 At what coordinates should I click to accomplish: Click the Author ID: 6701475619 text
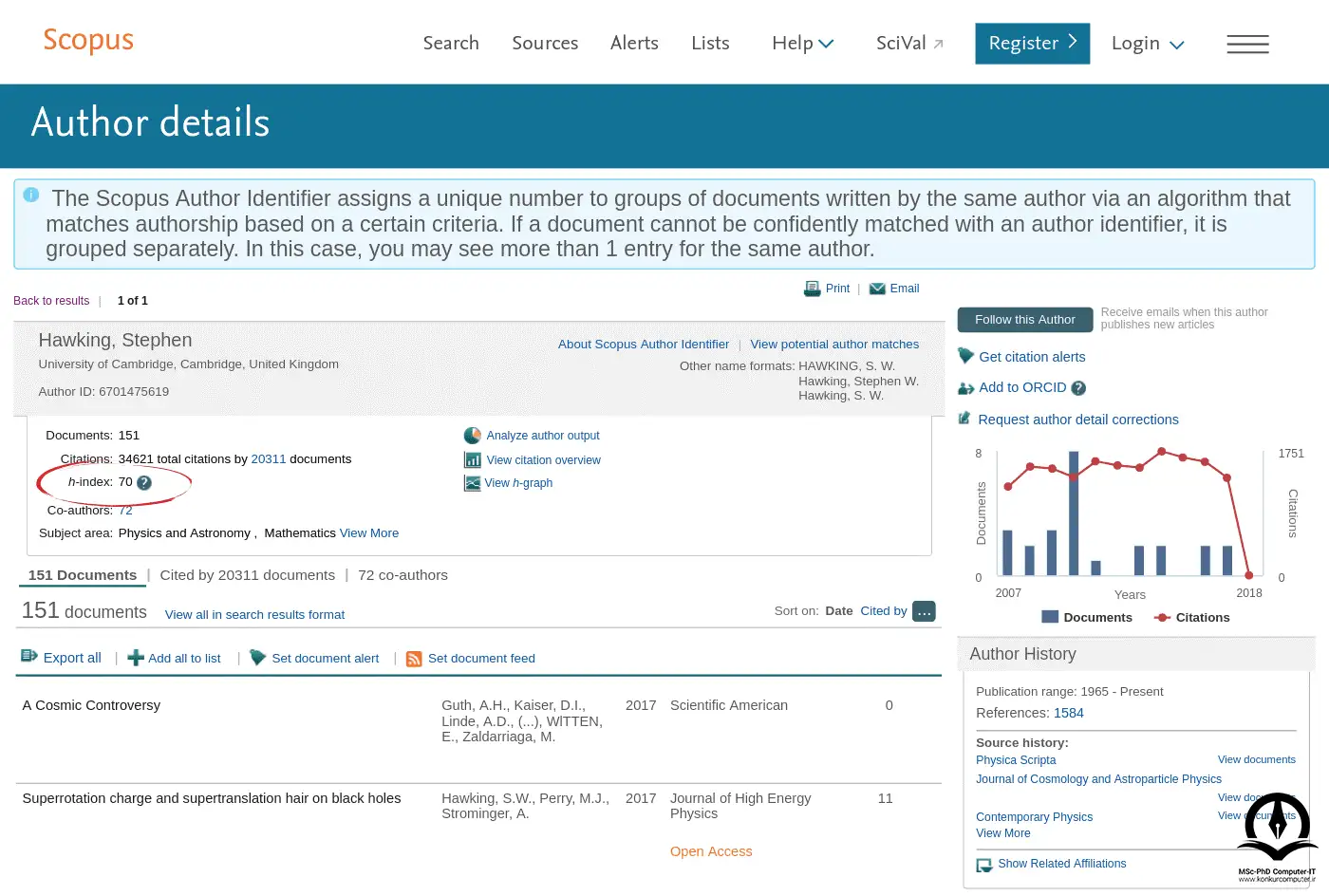[103, 392]
